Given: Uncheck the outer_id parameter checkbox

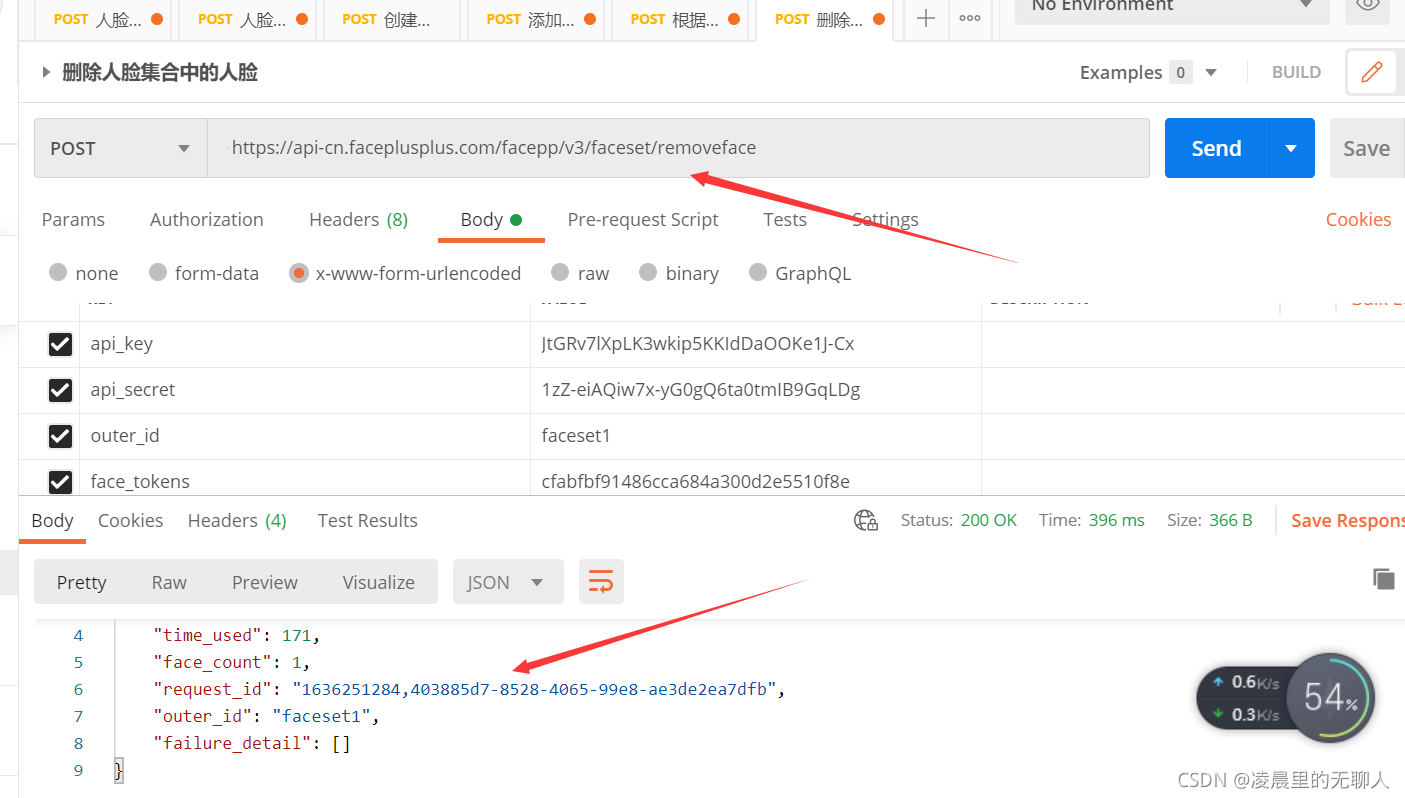Looking at the screenshot, I should coord(60,436).
